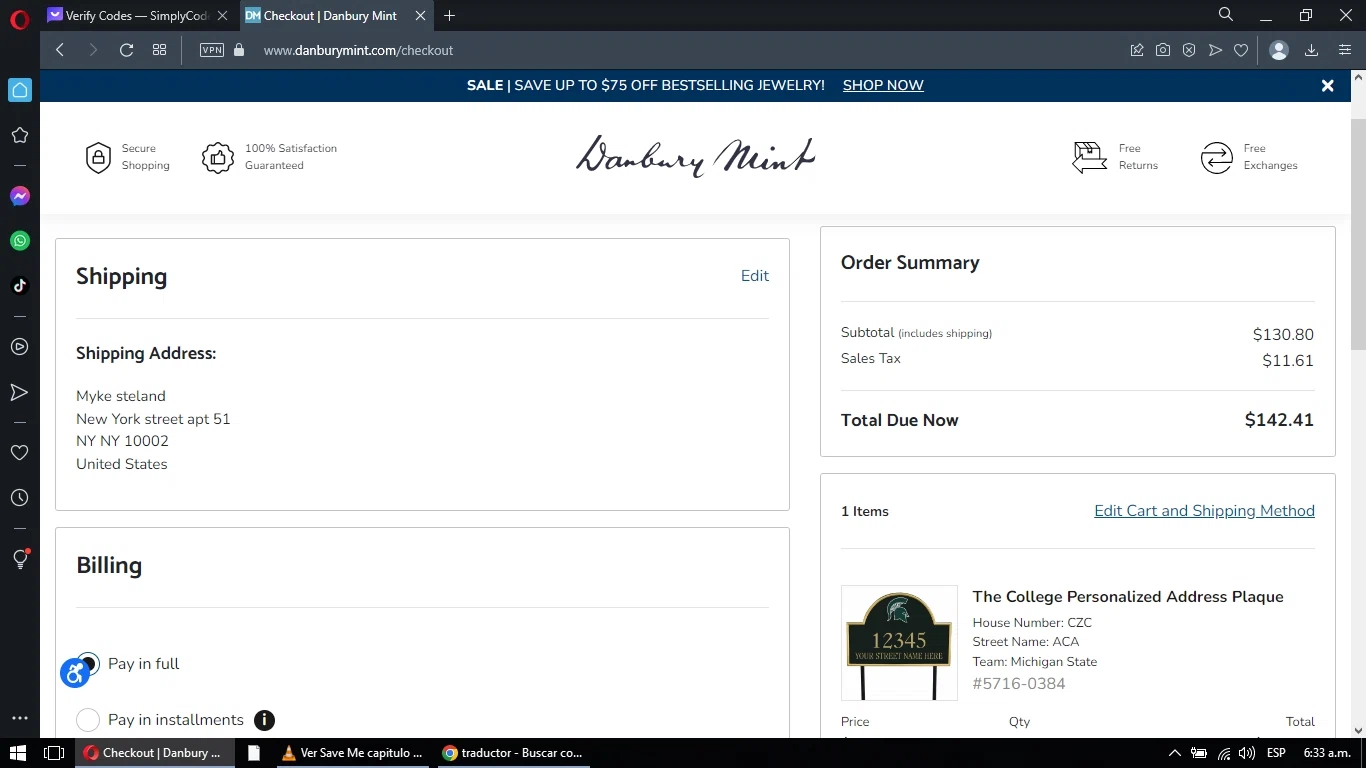
Task: Open My Flow in the sidebar
Action: coord(19,392)
